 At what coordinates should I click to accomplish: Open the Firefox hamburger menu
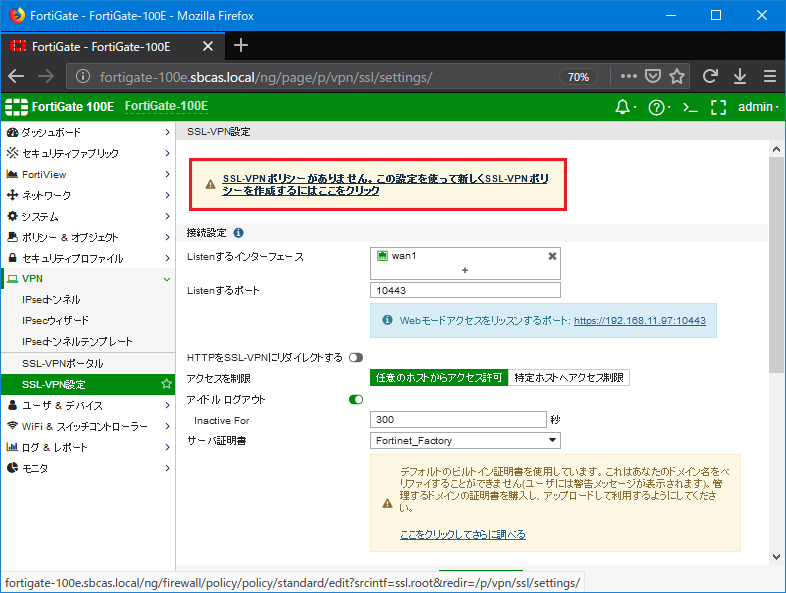coord(770,76)
